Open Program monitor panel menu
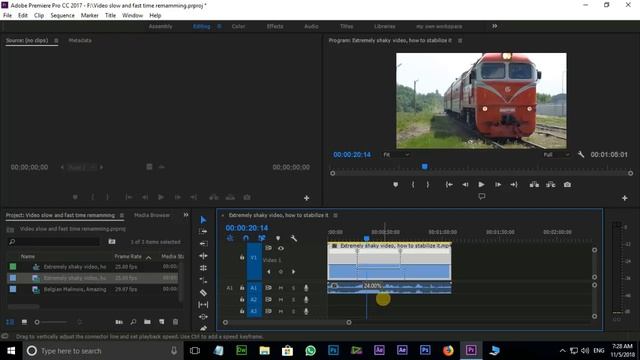The height and width of the screenshot is (360, 640). point(460,40)
